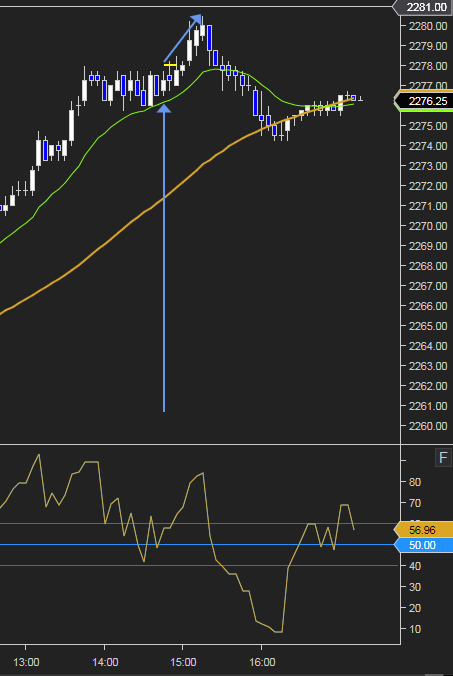Click the 2266.00 price axis label
This screenshot has height=676, width=453.
[x=428, y=306]
